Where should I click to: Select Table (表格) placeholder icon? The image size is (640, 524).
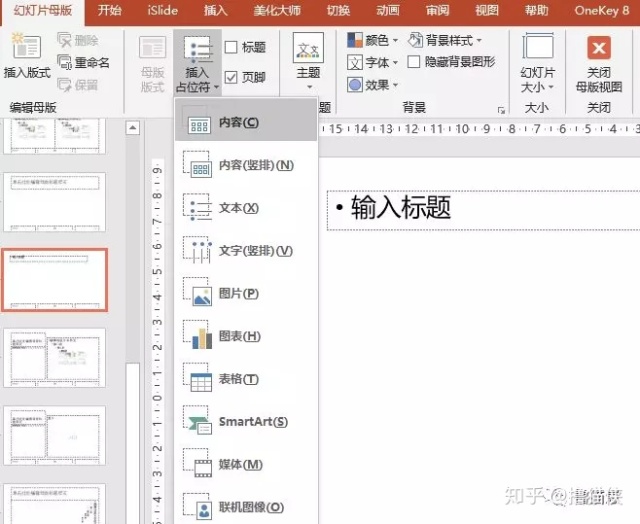point(197,378)
